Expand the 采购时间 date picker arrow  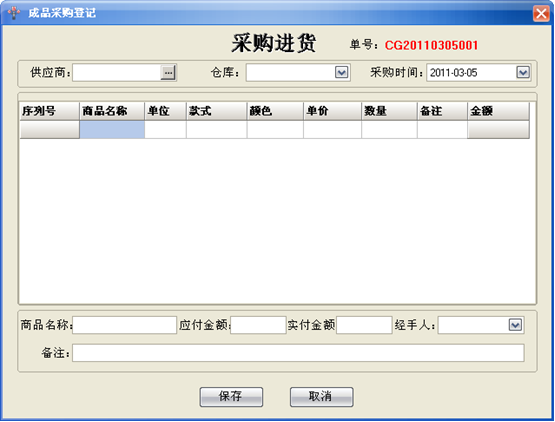523,73
